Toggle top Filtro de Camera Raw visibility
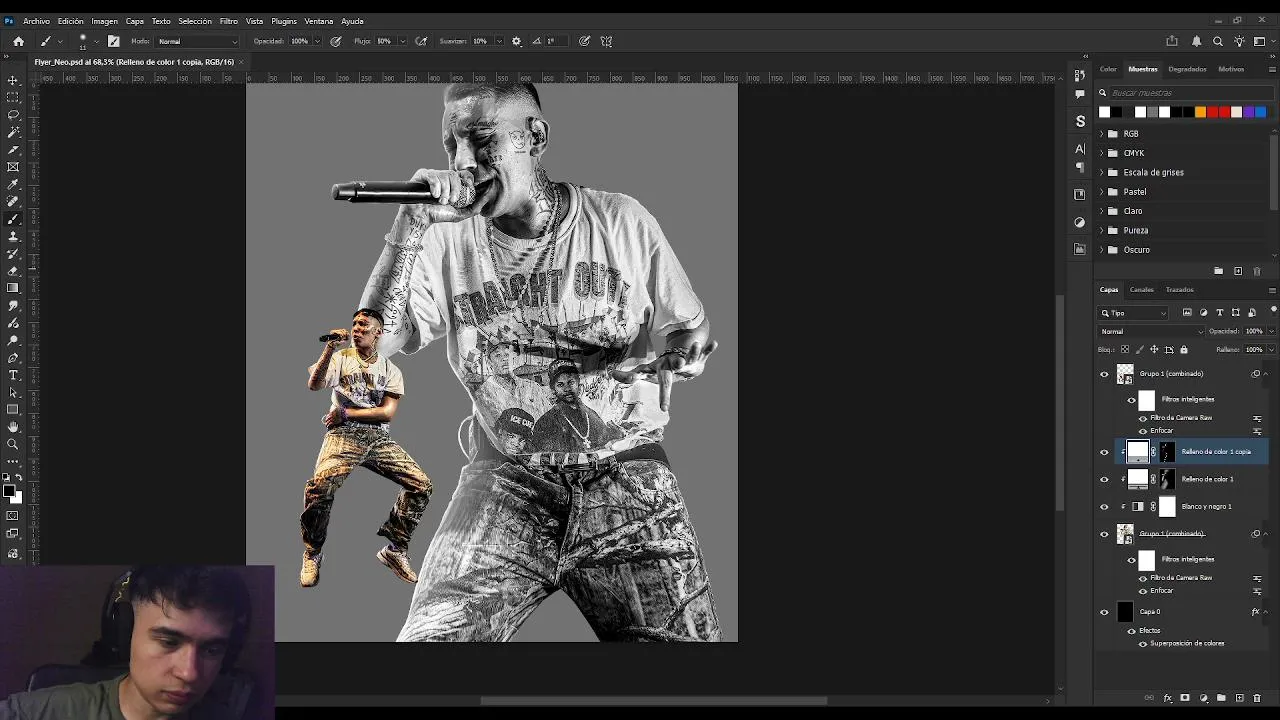 tap(1143, 418)
